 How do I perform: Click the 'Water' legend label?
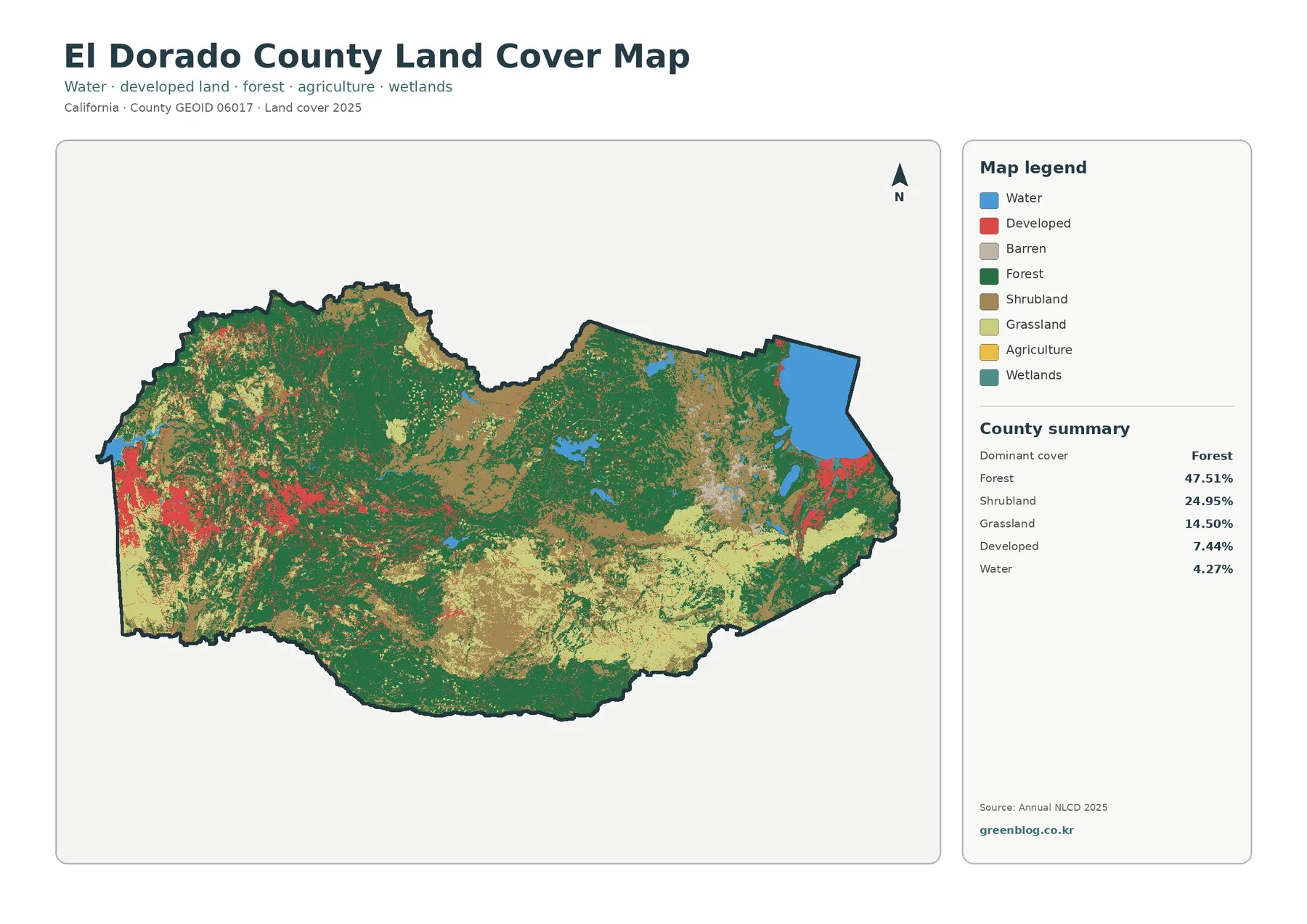pyautogui.click(x=1024, y=198)
